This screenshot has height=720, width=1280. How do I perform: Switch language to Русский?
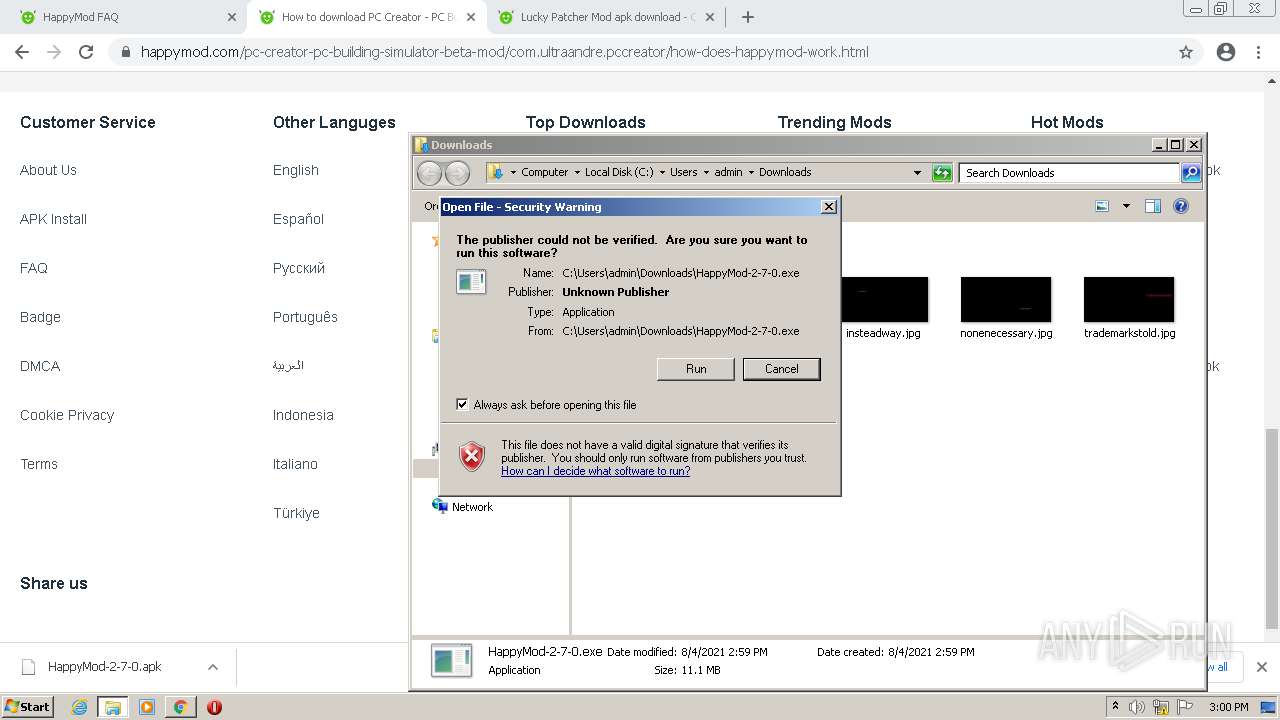(299, 268)
